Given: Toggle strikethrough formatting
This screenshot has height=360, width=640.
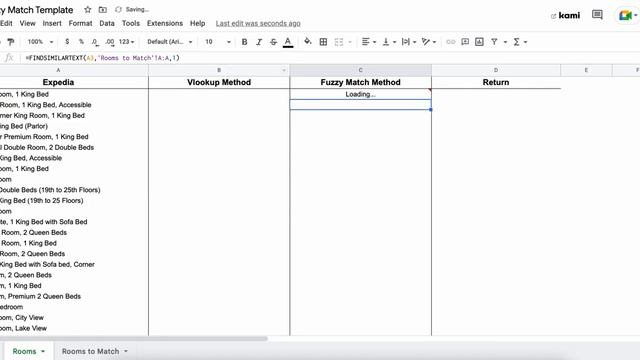Looking at the screenshot, I should click(x=273, y=42).
